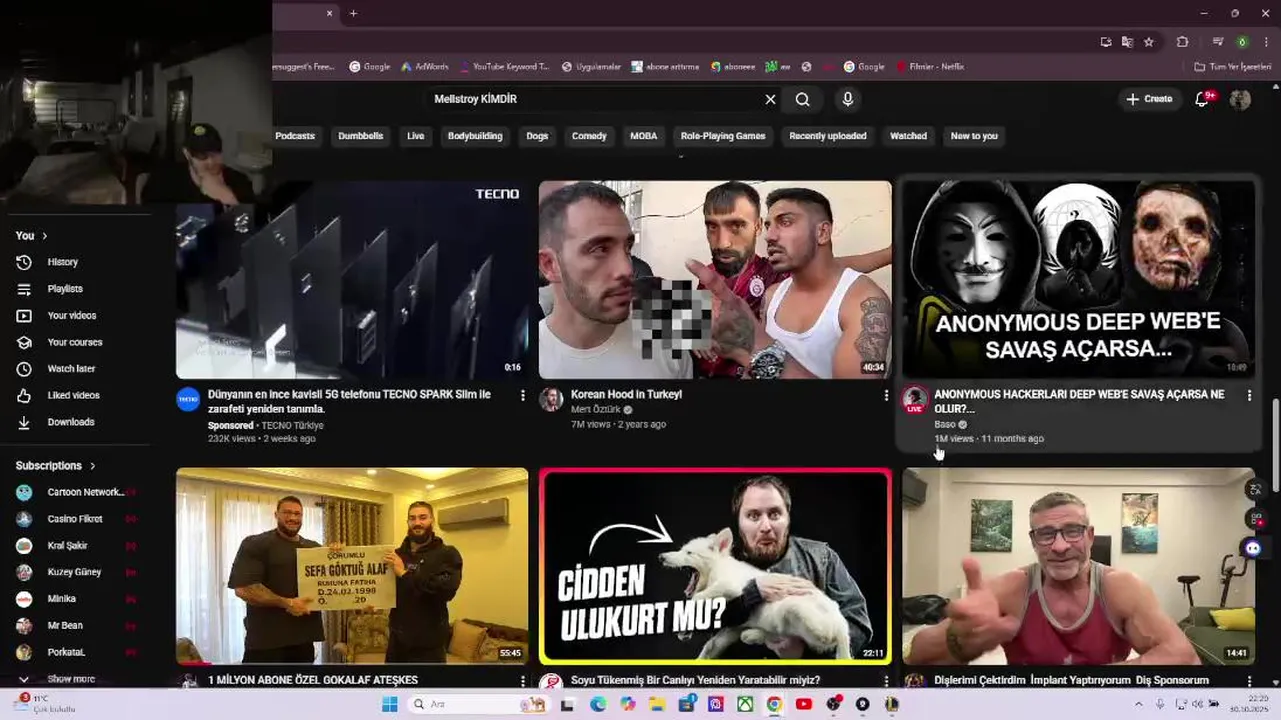This screenshot has height=720, width=1281.
Task: Open Tüm Yer İşaretleri bookmarks folder
Action: tap(1233, 67)
